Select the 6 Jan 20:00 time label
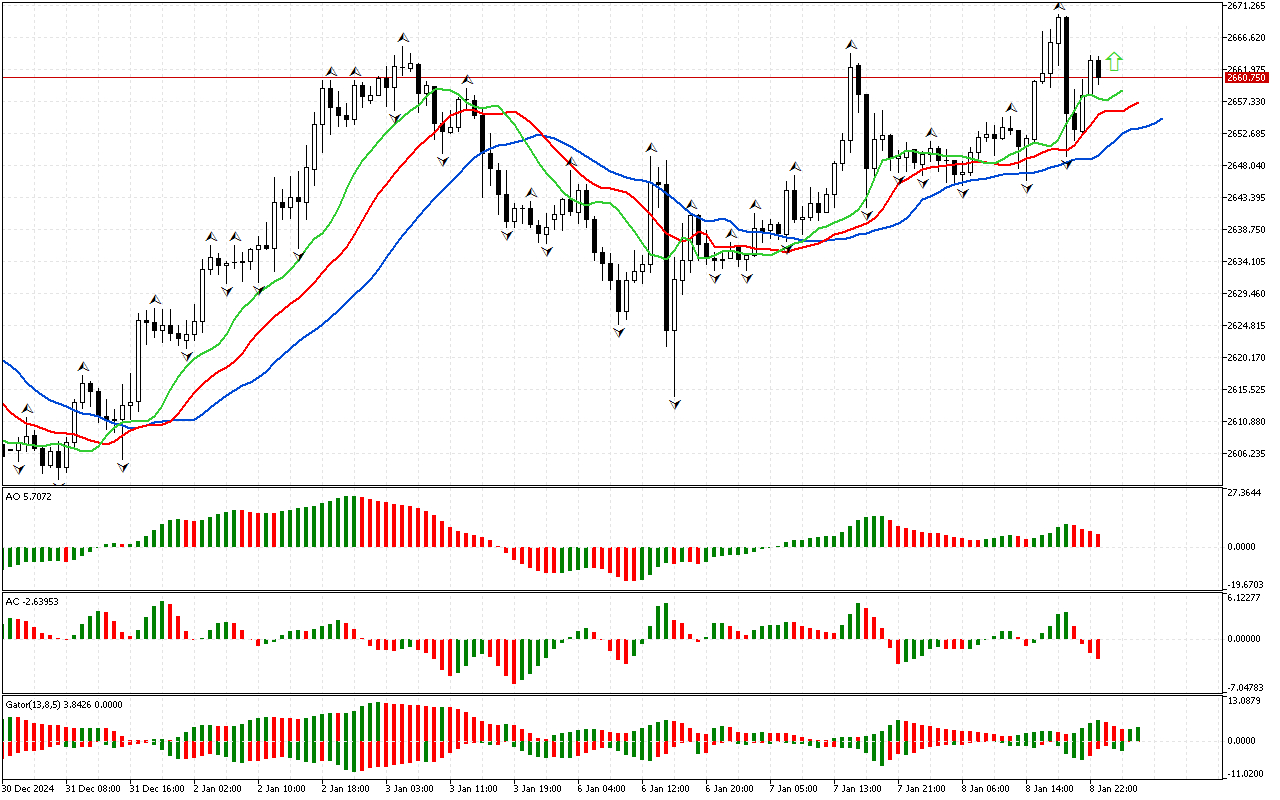 click(x=731, y=789)
